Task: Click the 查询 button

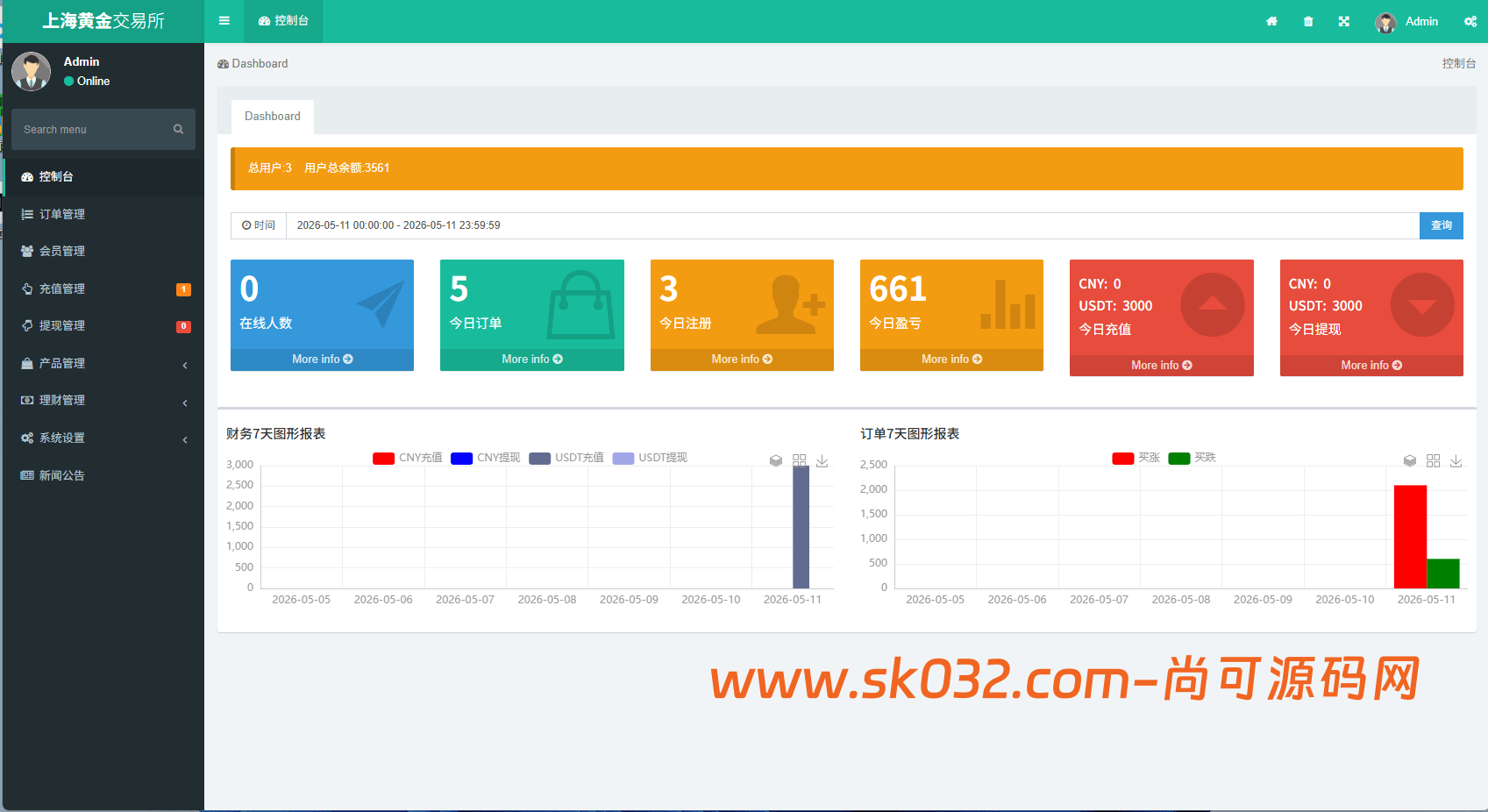Action: coord(1442,225)
